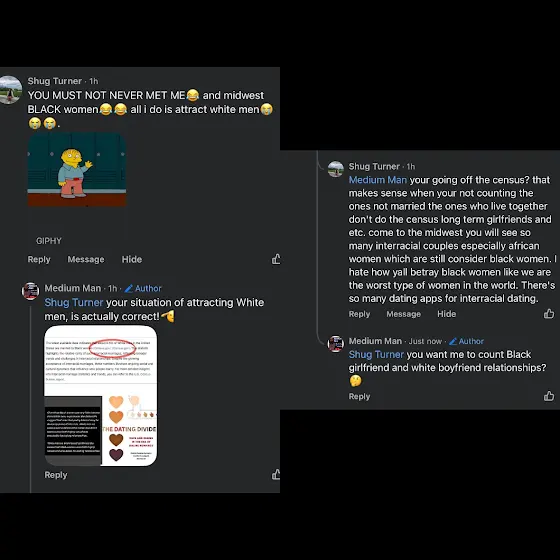Open Shug Turner's avatar on census reply
The height and width of the screenshot is (560, 560).
(336, 169)
